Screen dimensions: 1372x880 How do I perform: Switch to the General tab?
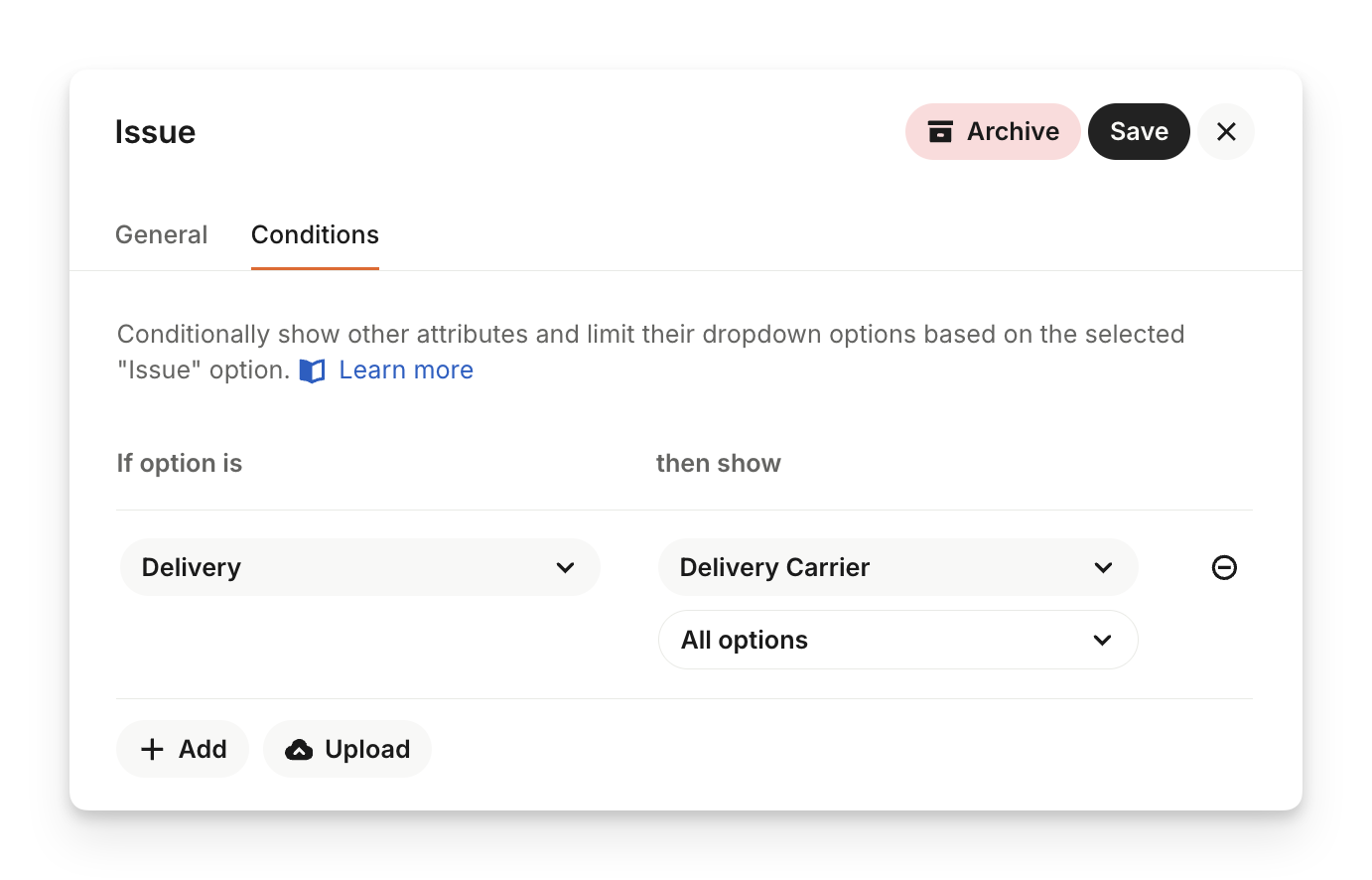pyautogui.click(x=162, y=234)
